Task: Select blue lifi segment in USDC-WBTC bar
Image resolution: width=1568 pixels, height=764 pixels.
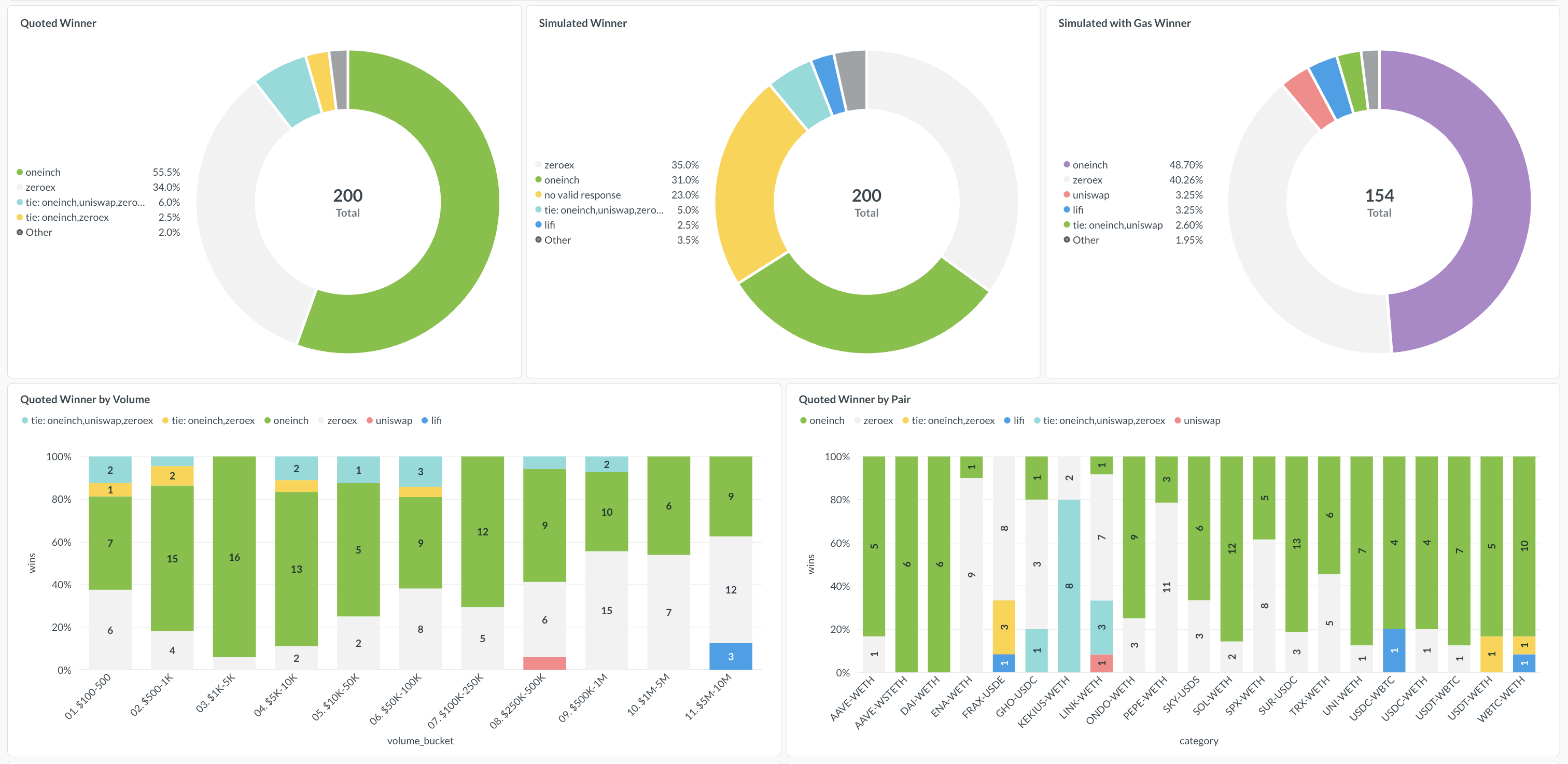Action: pos(1394,650)
